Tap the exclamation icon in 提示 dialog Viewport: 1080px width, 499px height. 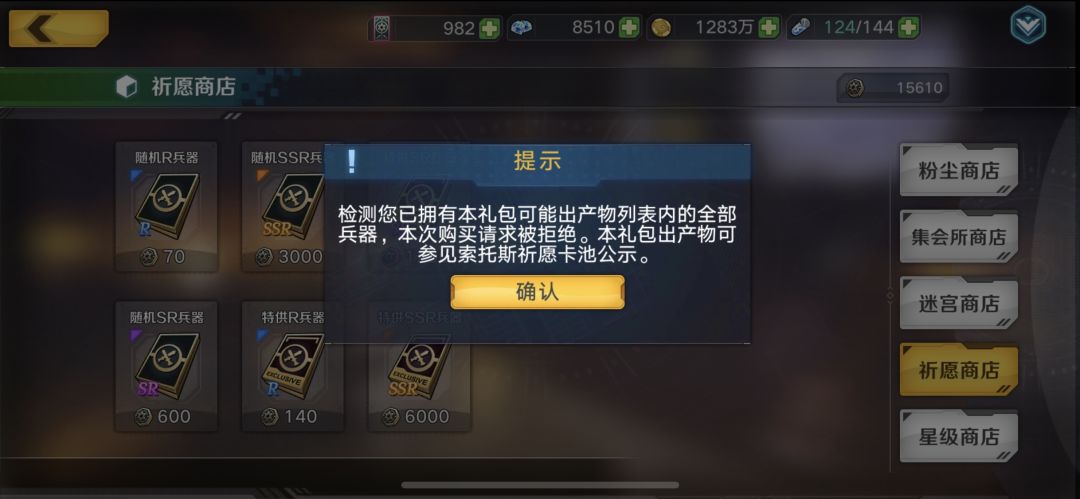[351, 161]
